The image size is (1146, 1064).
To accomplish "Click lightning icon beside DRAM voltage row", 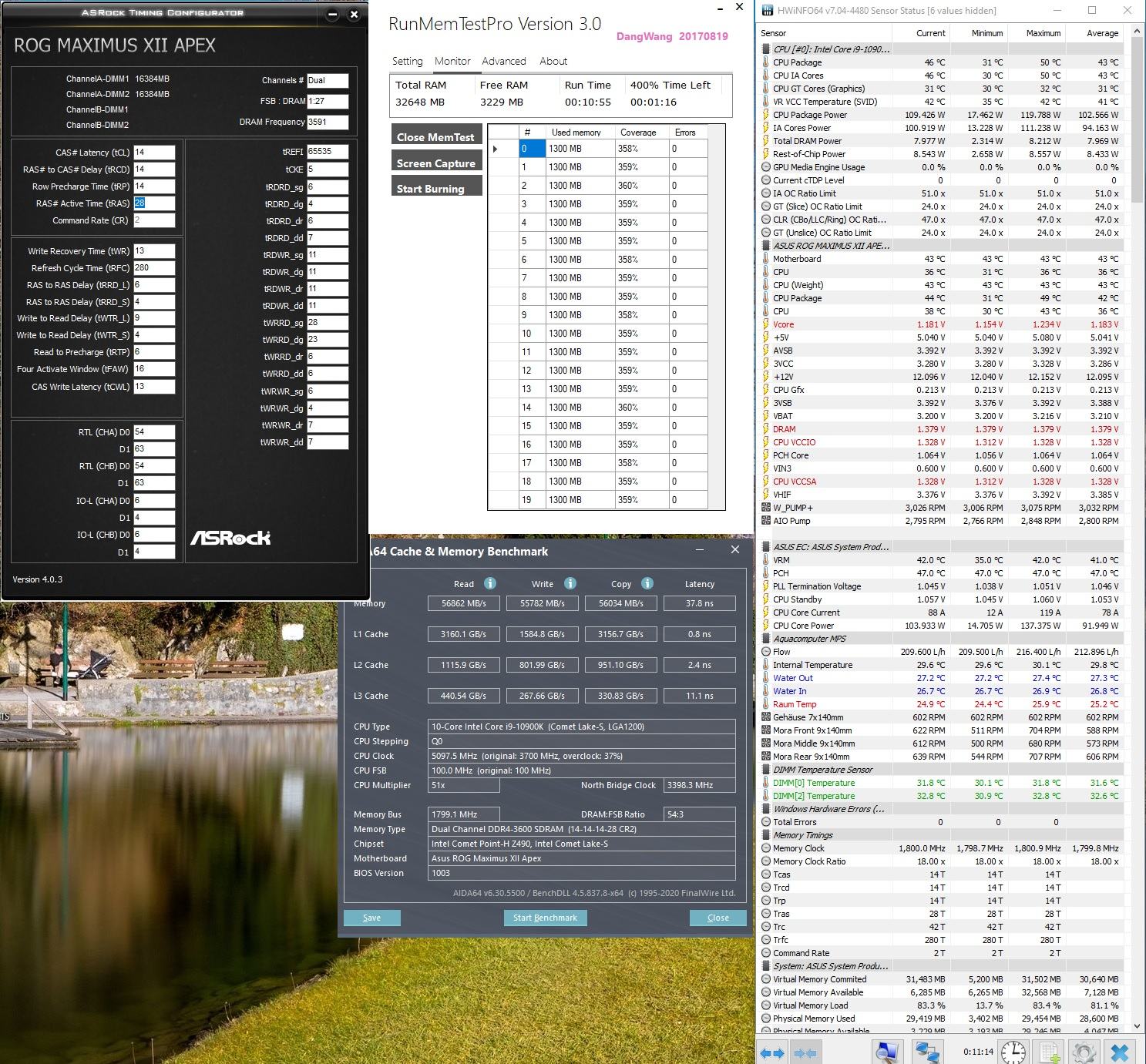I will click(766, 429).
